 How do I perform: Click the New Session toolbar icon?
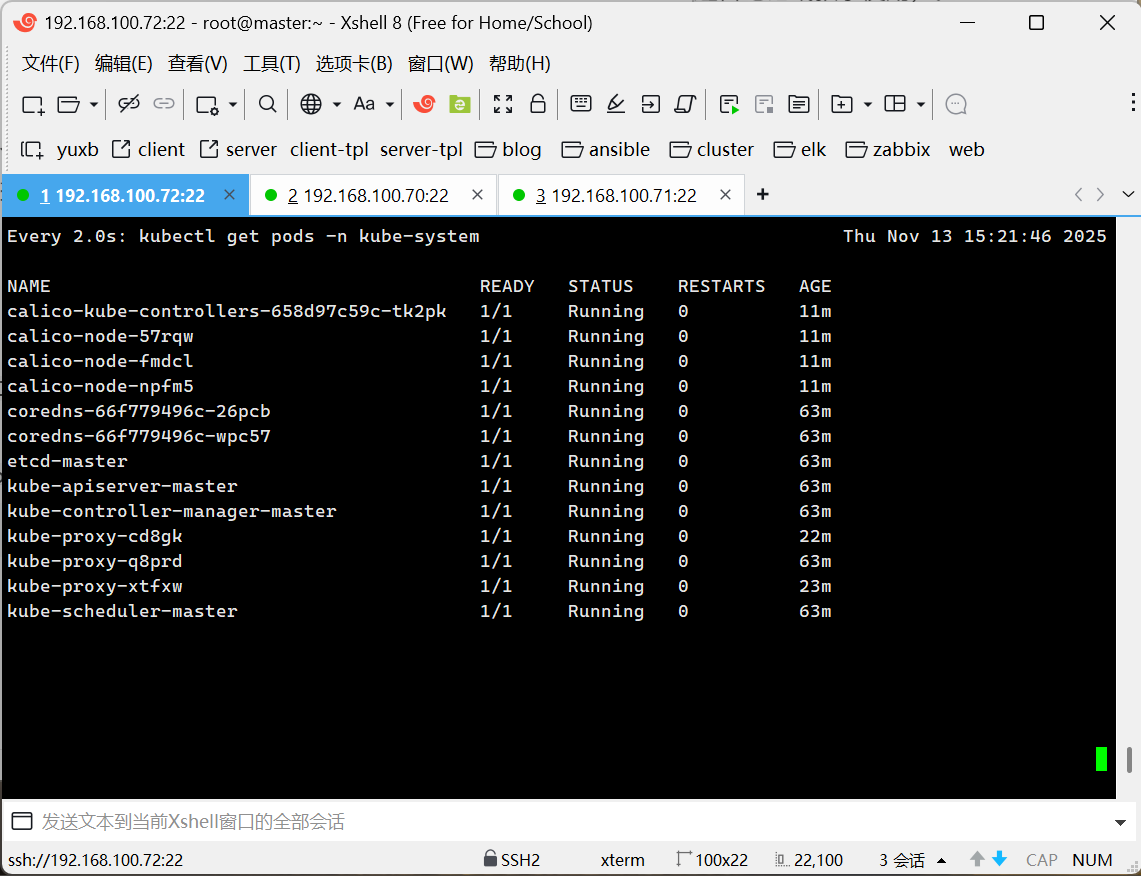point(33,105)
